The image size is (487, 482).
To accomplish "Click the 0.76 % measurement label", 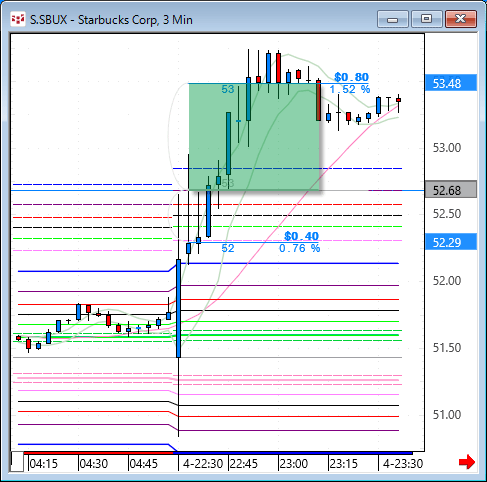I will [x=299, y=248].
